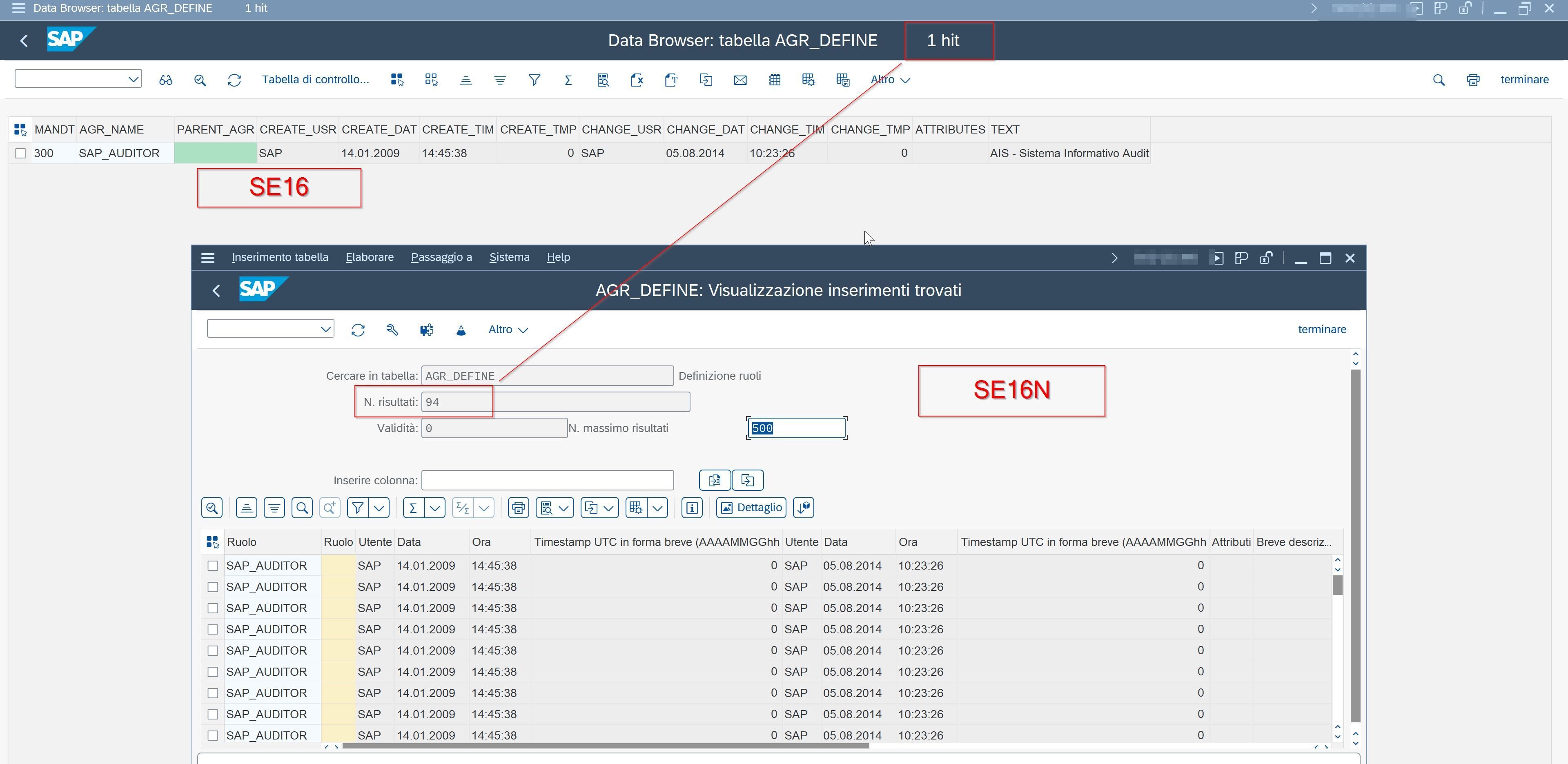Click the glasses display icon in SE16 toolbar
This screenshot has width=1568, height=764.
pos(165,80)
